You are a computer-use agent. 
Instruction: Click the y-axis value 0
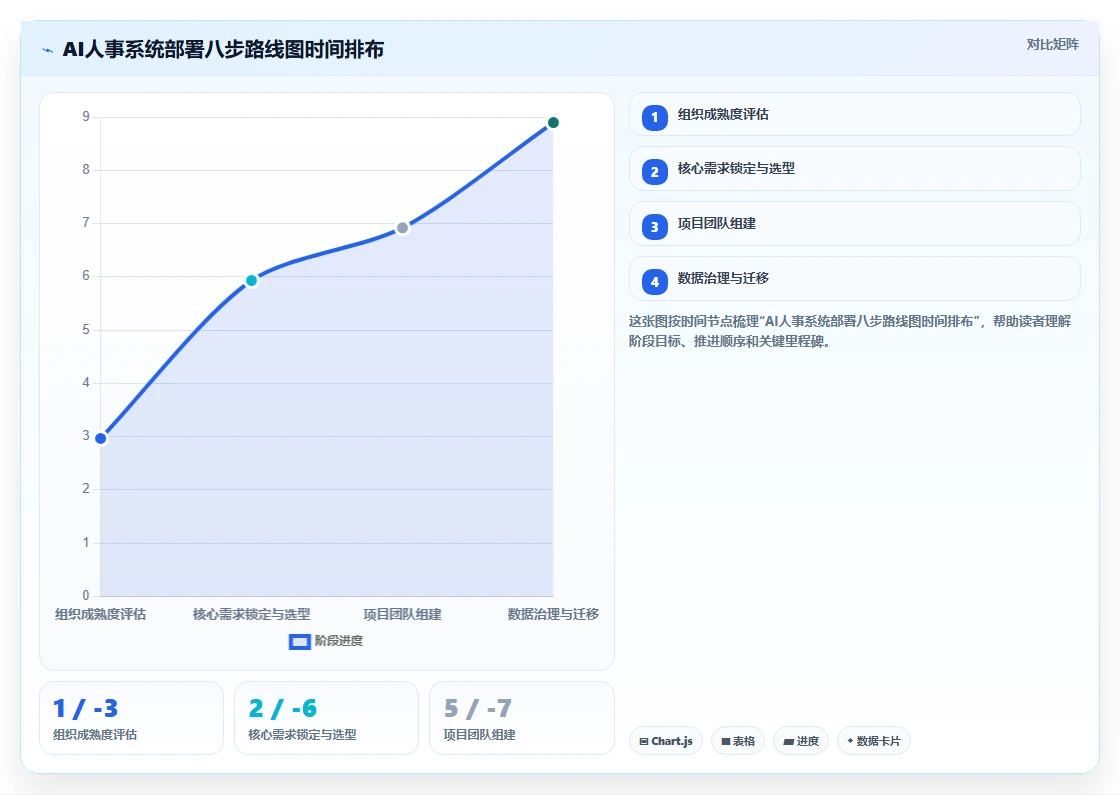tap(86, 595)
